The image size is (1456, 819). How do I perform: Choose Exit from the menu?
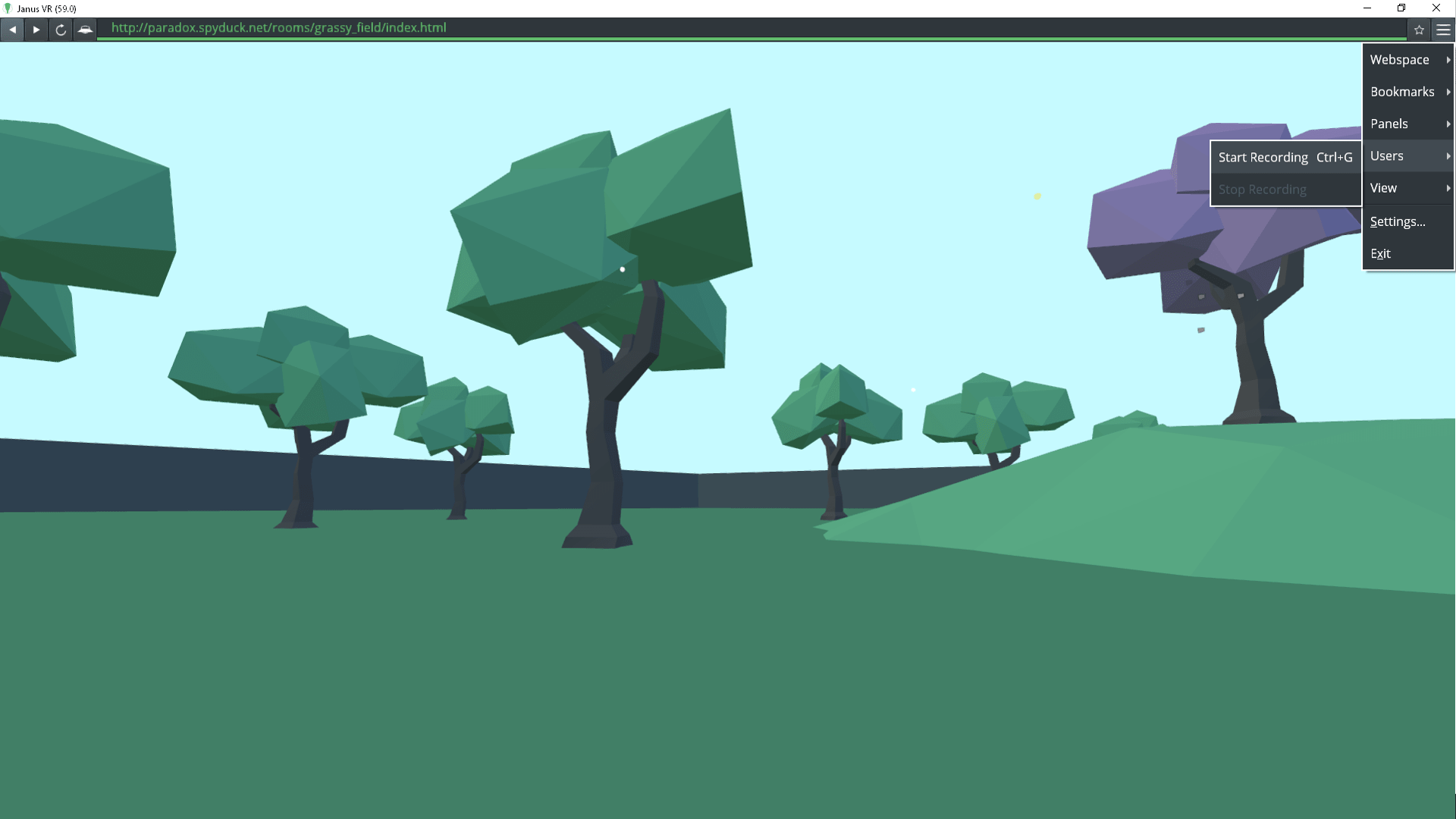[1380, 253]
